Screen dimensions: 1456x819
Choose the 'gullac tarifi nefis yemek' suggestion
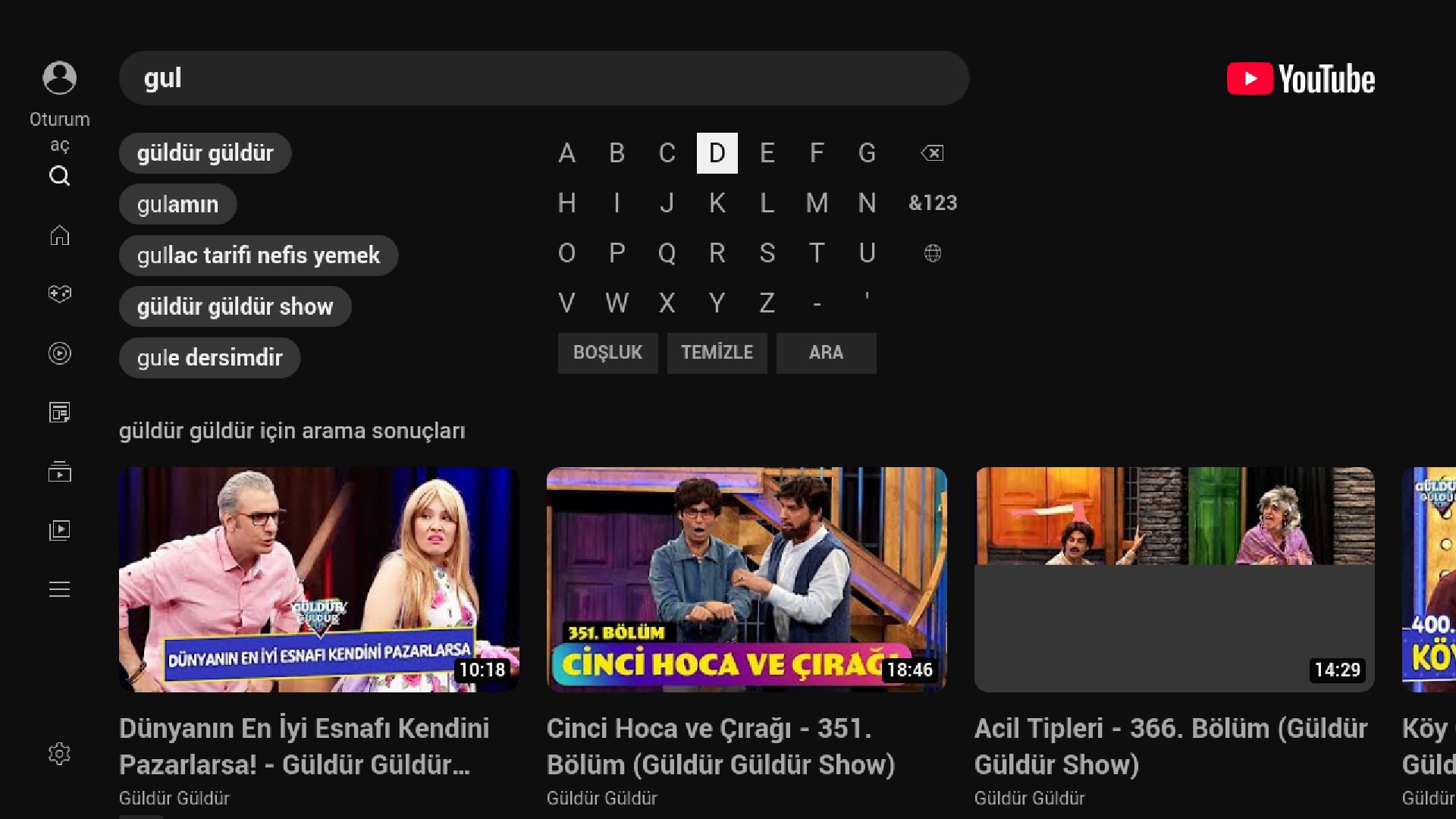259,256
